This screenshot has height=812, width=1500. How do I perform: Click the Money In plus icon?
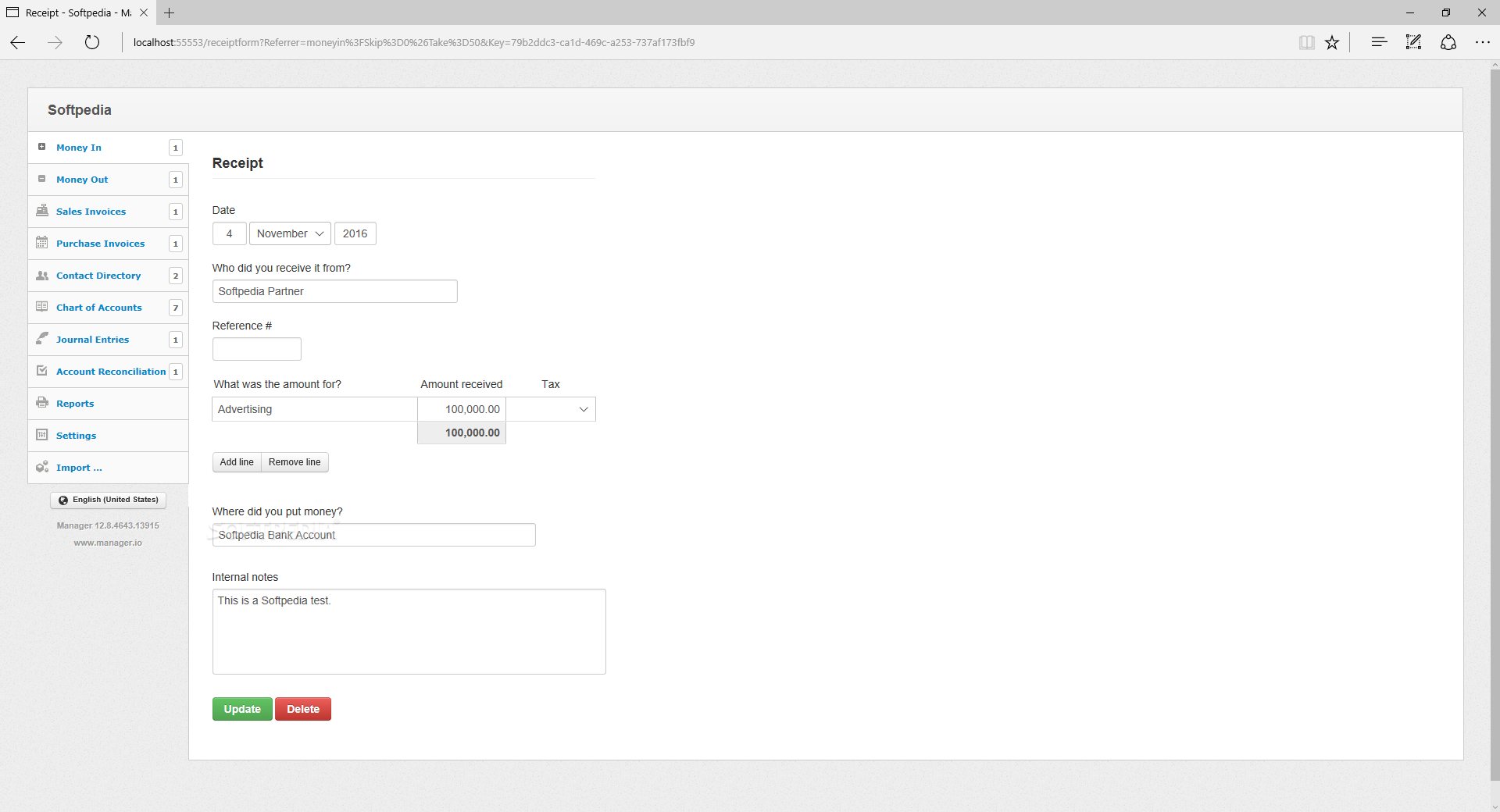42,147
